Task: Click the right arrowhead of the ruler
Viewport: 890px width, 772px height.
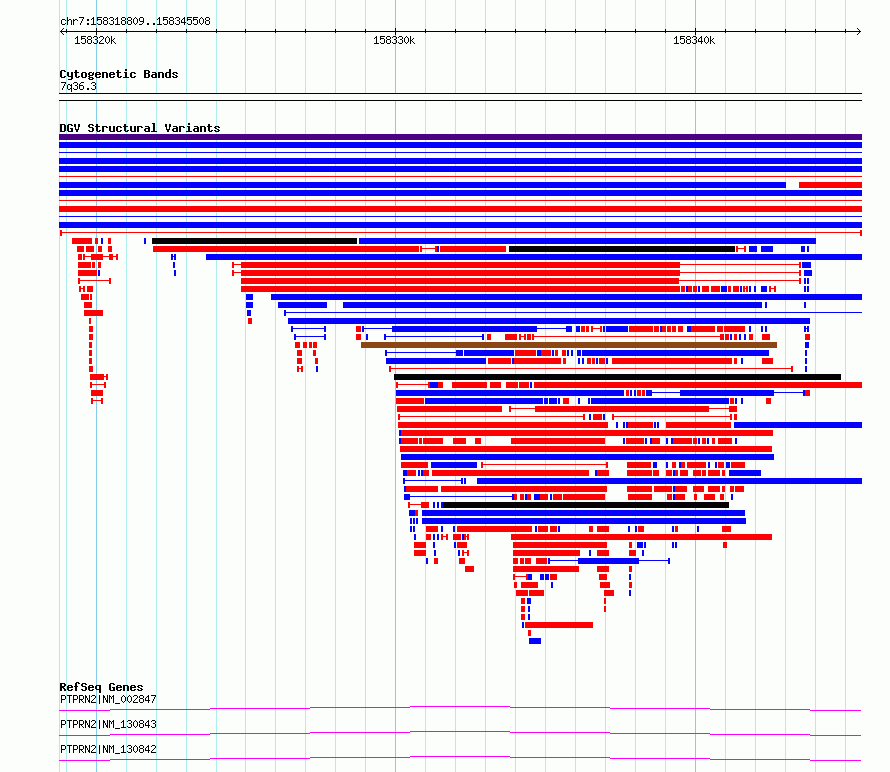Action: click(x=858, y=31)
